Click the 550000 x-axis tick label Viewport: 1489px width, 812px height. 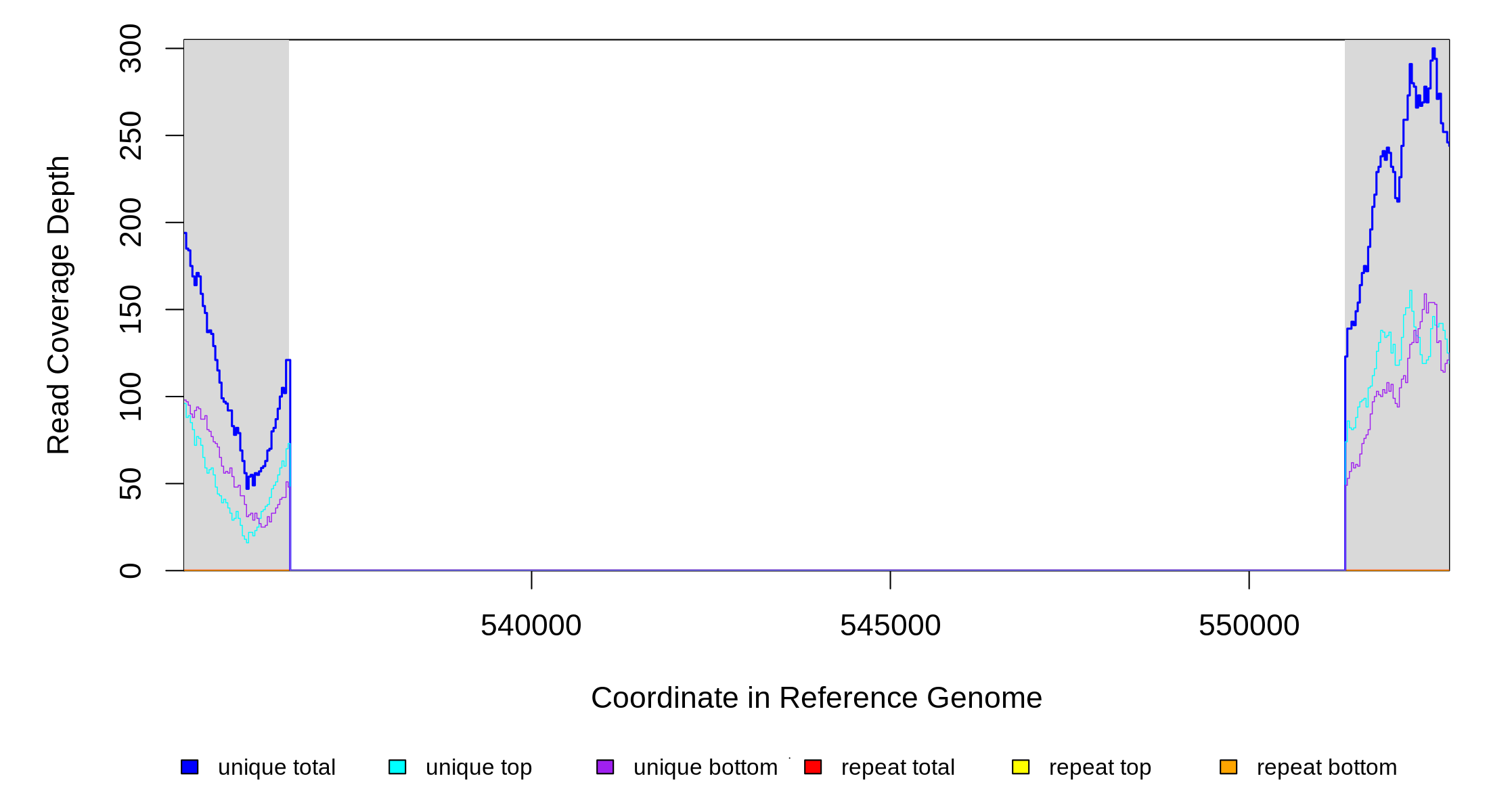1249,625
